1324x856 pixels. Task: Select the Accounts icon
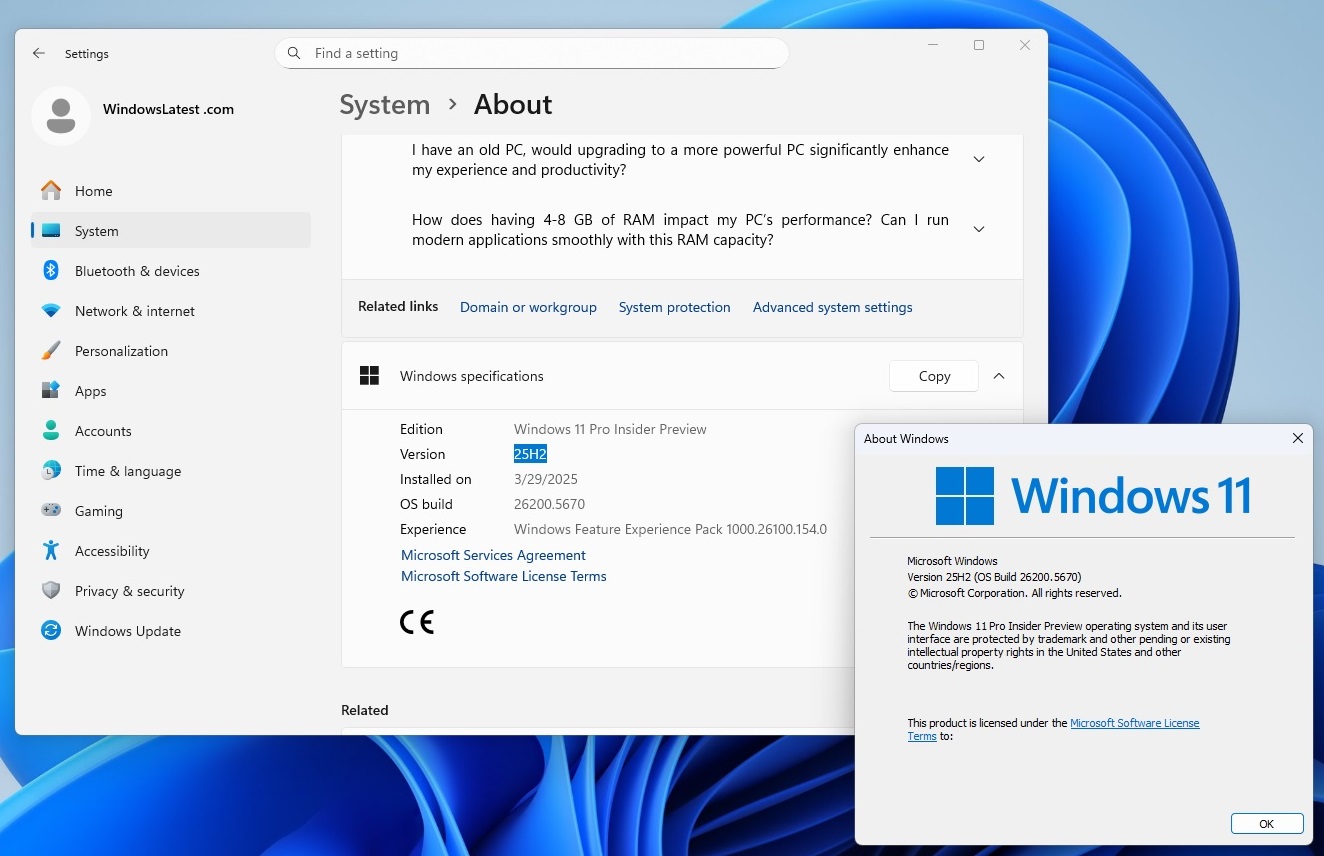click(x=50, y=431)
